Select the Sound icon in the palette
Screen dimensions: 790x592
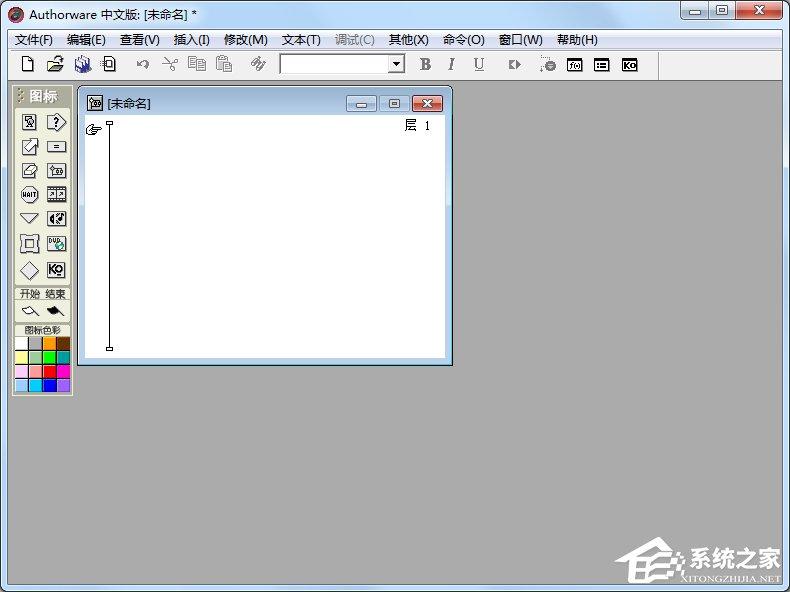56,218
